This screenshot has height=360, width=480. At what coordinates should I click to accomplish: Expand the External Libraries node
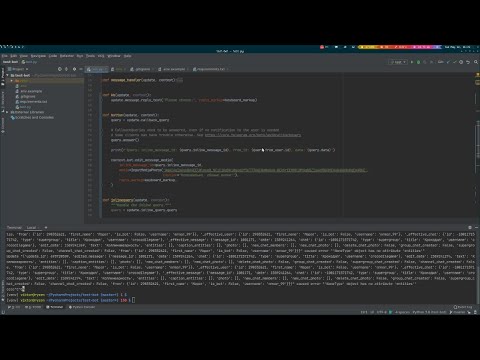(7, 112)
